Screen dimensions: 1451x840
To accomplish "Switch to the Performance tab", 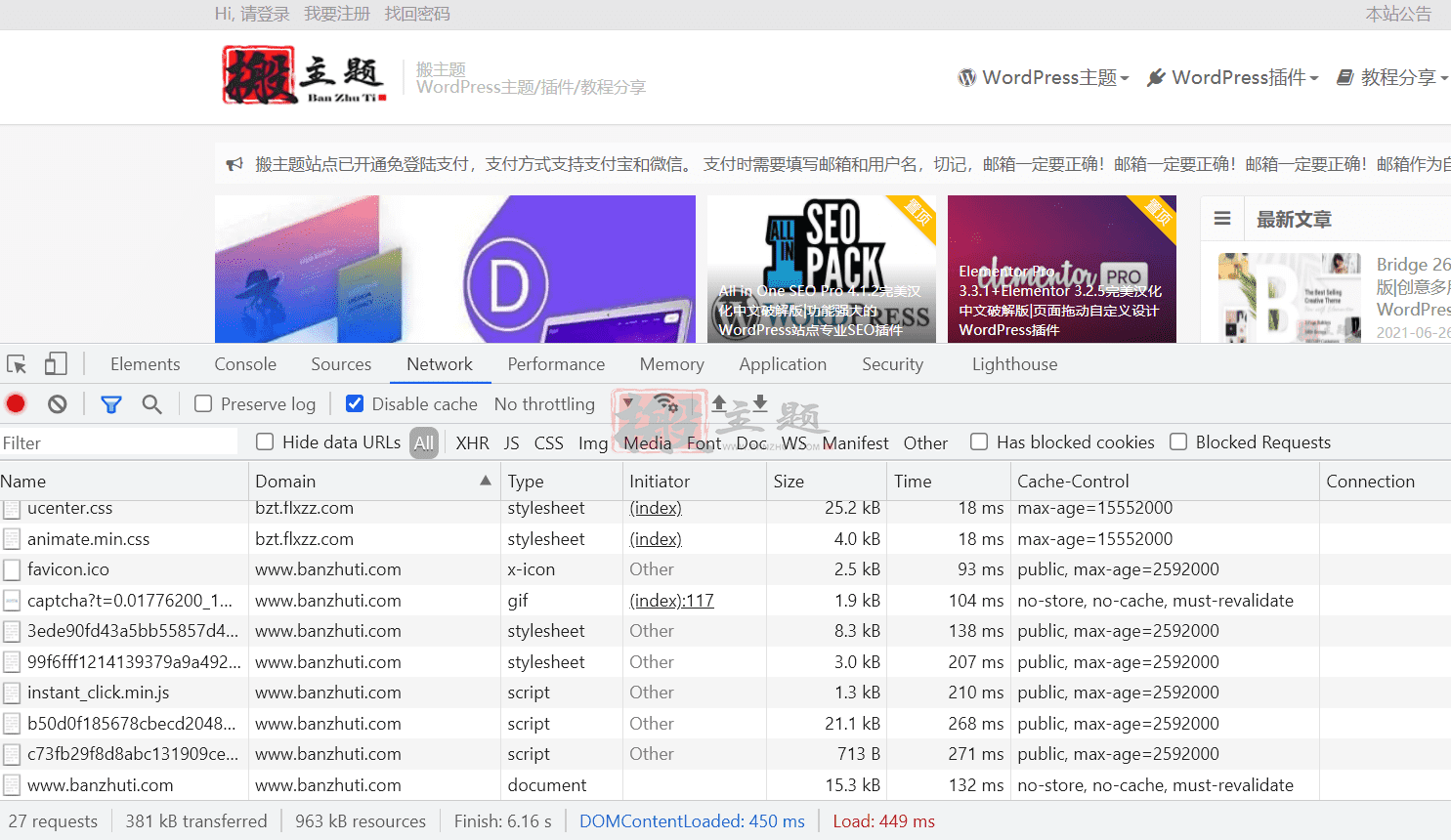I will [x=556, y=363].
